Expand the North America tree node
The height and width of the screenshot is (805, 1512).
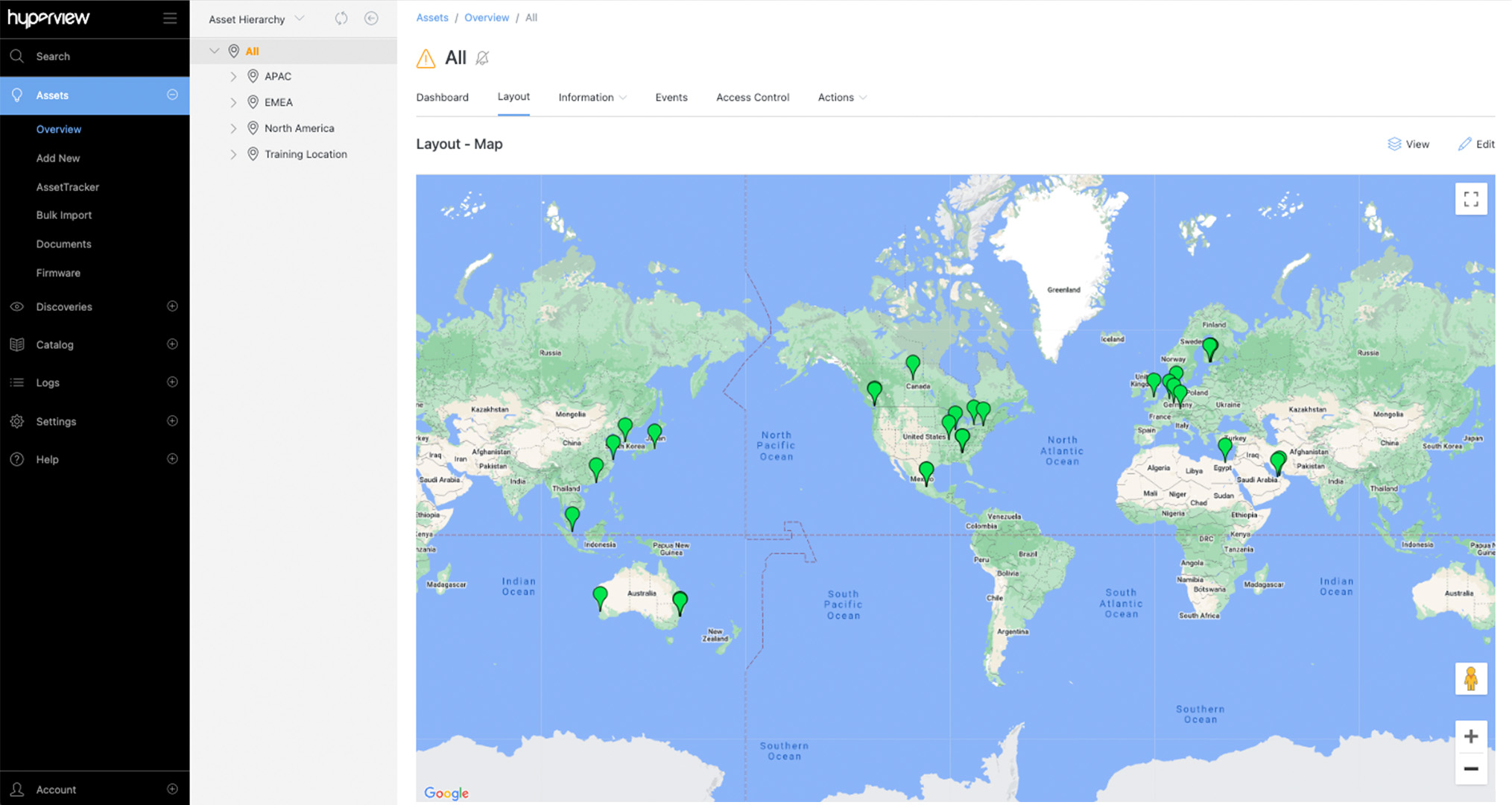pos(233,128)
